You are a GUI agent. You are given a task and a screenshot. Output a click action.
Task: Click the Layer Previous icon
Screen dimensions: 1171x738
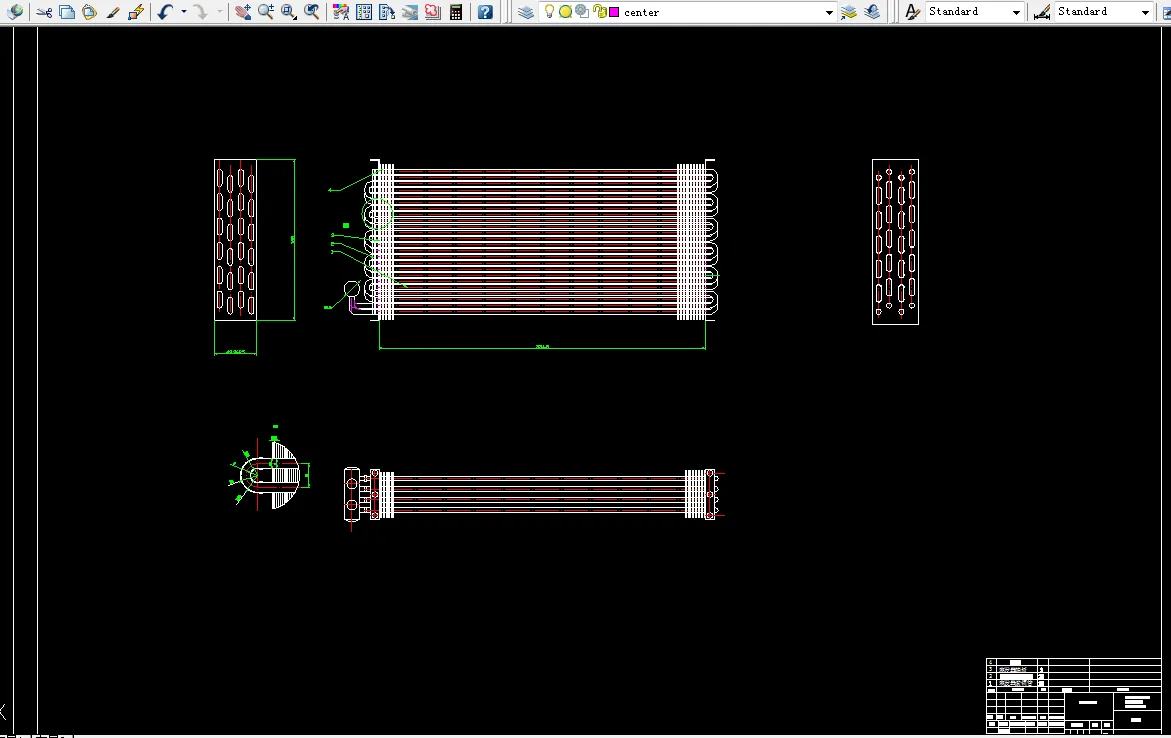click(872, 12)
